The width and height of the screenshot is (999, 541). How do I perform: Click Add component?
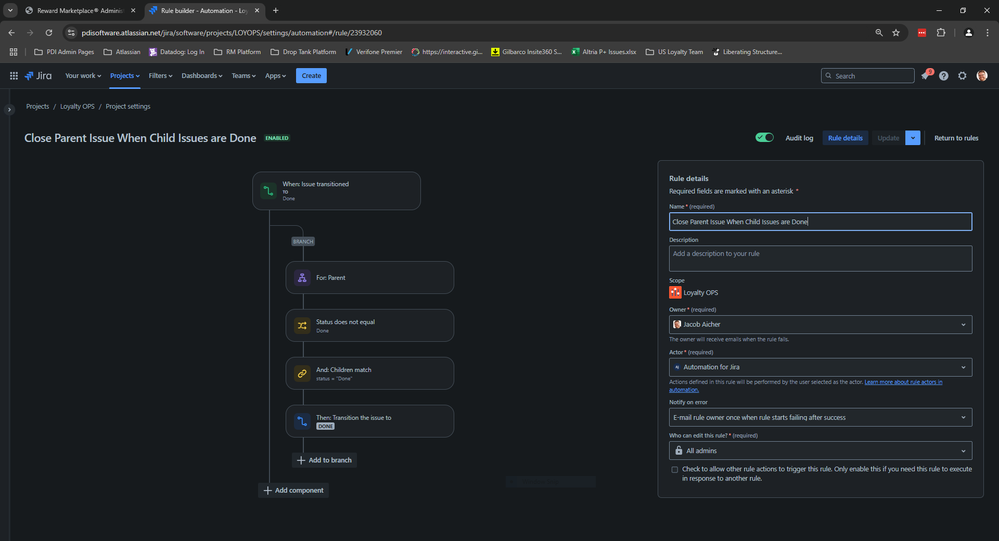coord(294,490)
